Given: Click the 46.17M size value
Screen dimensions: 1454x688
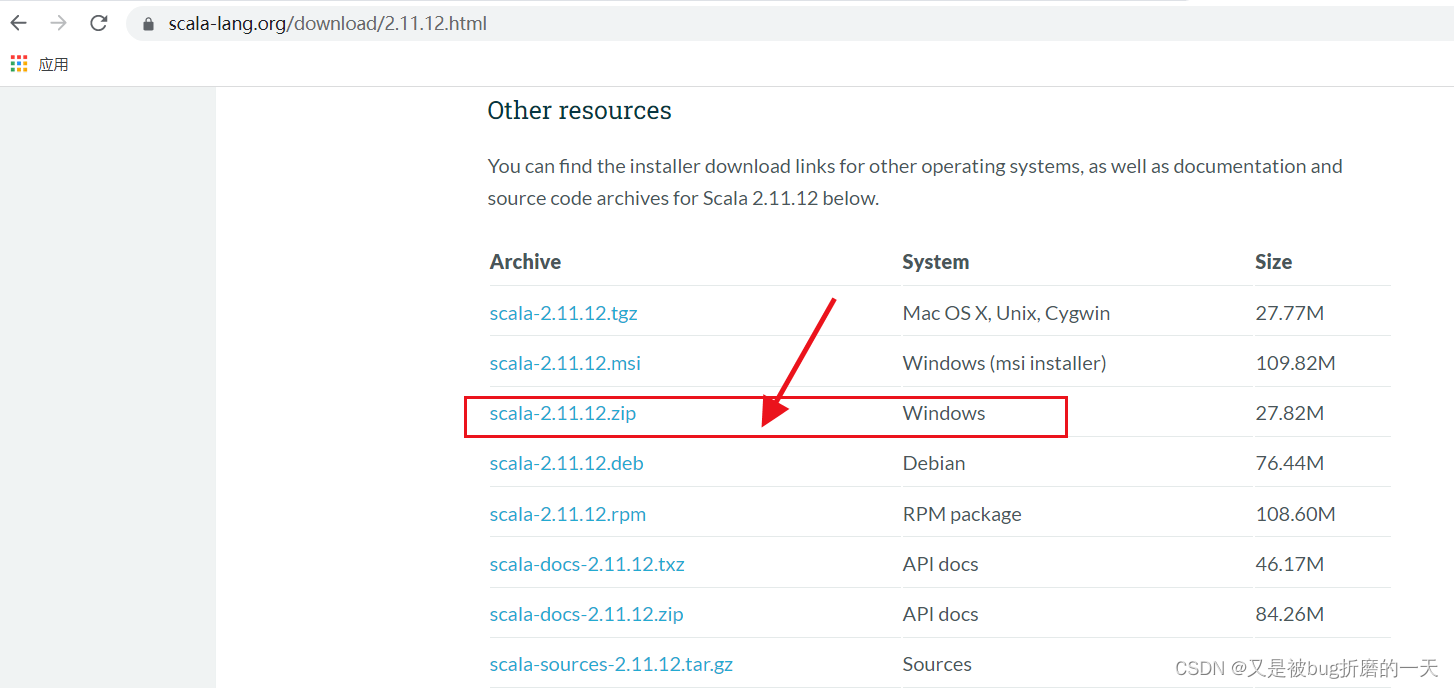Looking at the screenshot, I should click(1289, 564).
